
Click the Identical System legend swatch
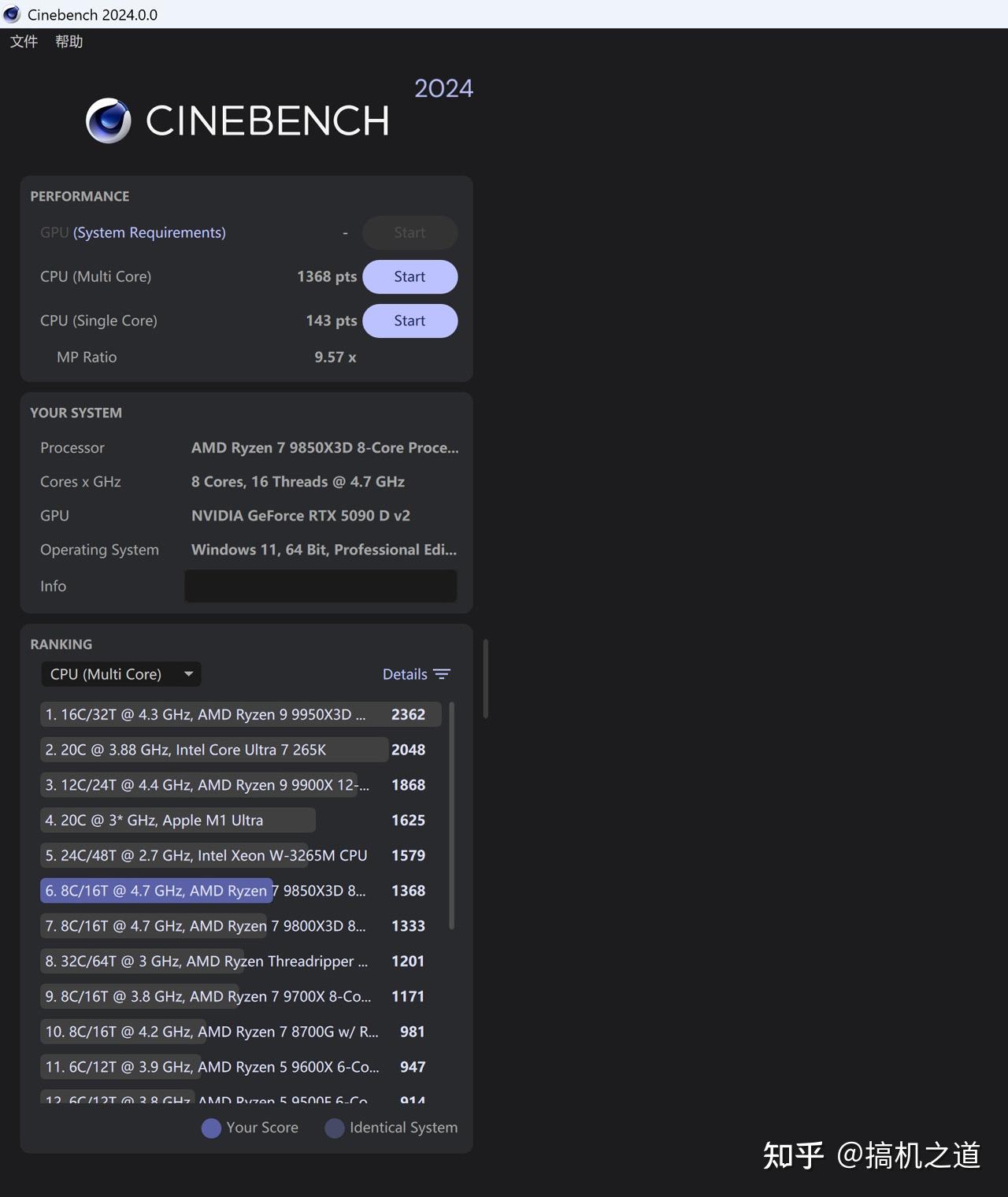[x=335, y=1128]
